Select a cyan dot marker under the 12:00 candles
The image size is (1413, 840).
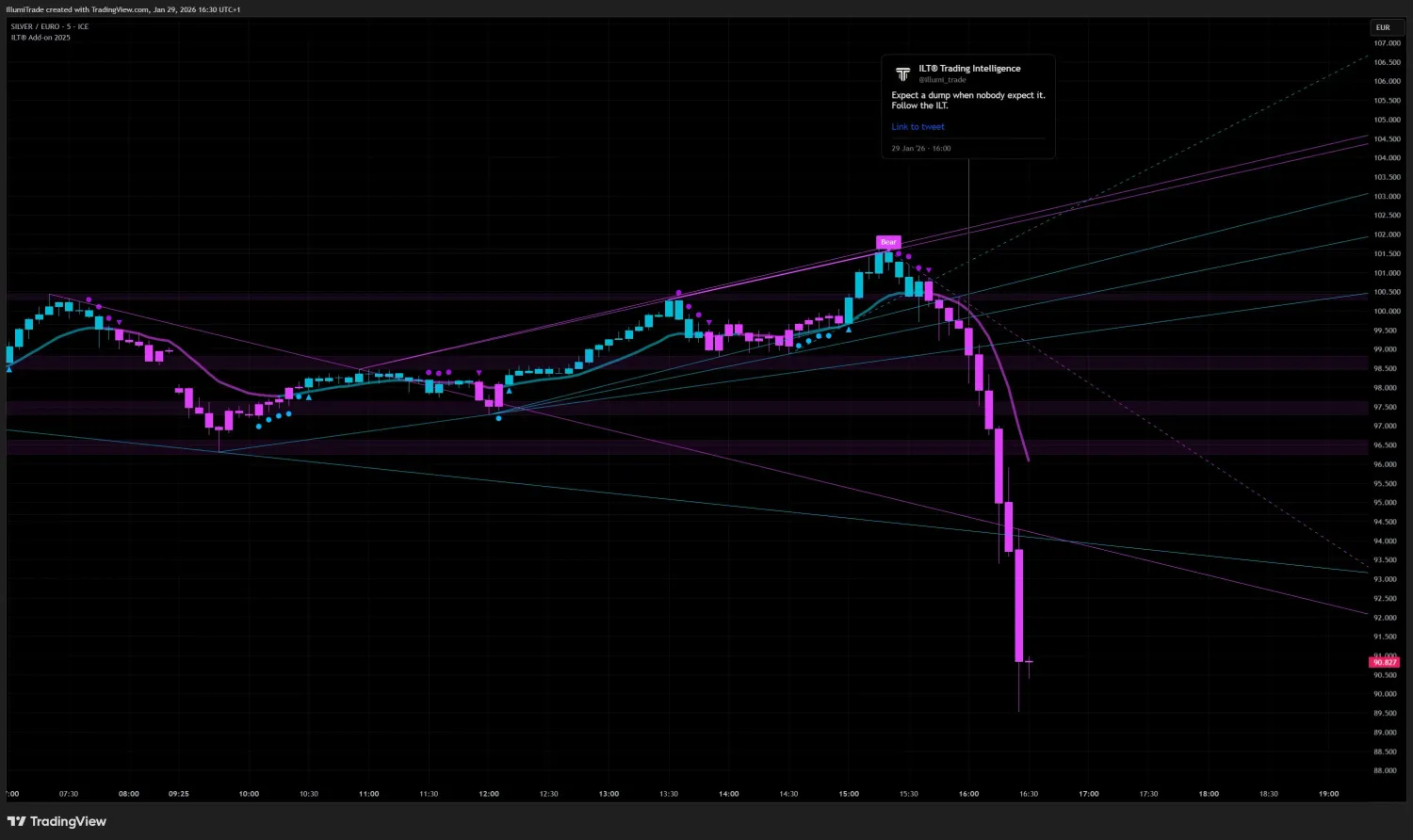pyautogui.click(x=498, y=418)
